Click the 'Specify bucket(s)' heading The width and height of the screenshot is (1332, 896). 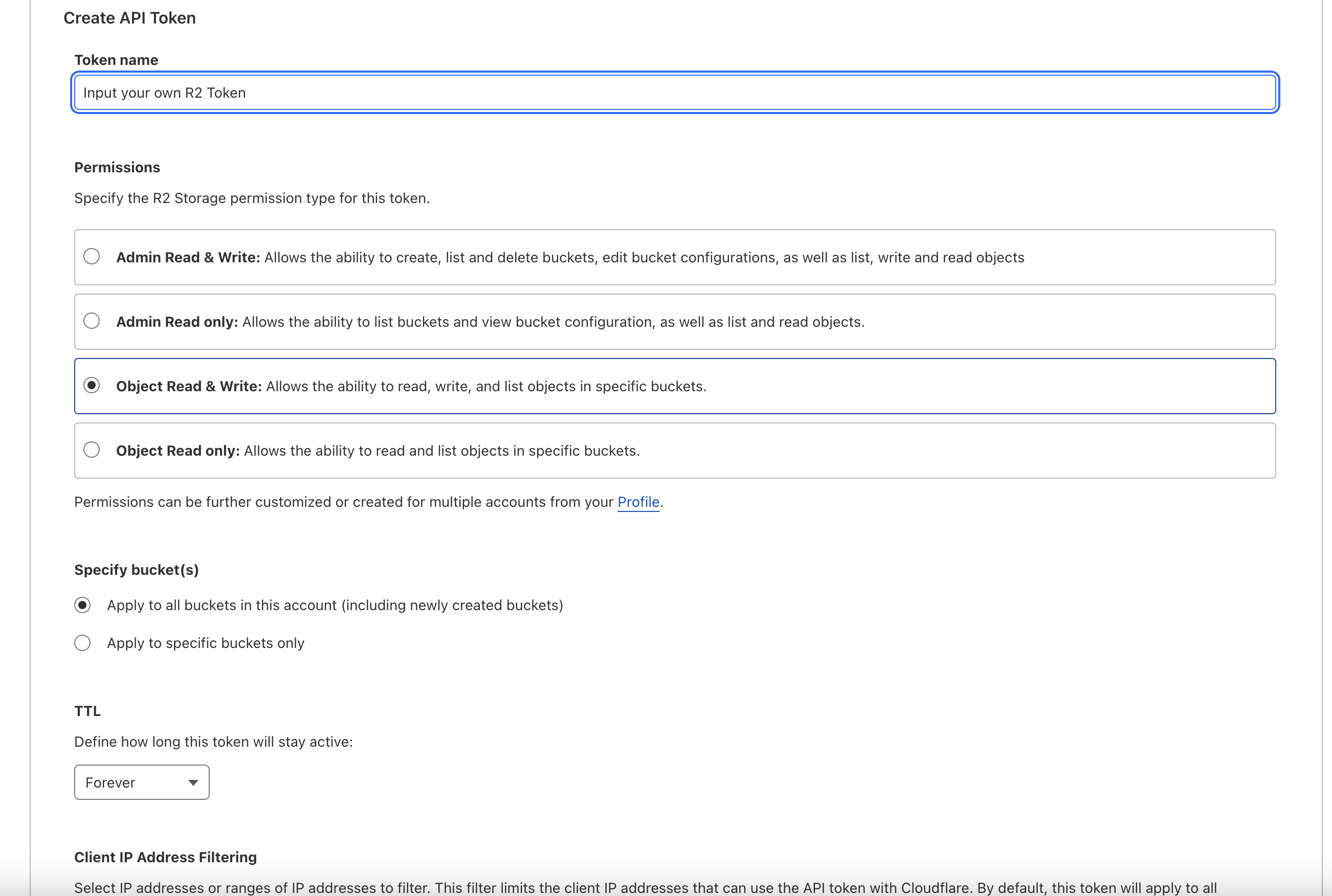point(136,570)
